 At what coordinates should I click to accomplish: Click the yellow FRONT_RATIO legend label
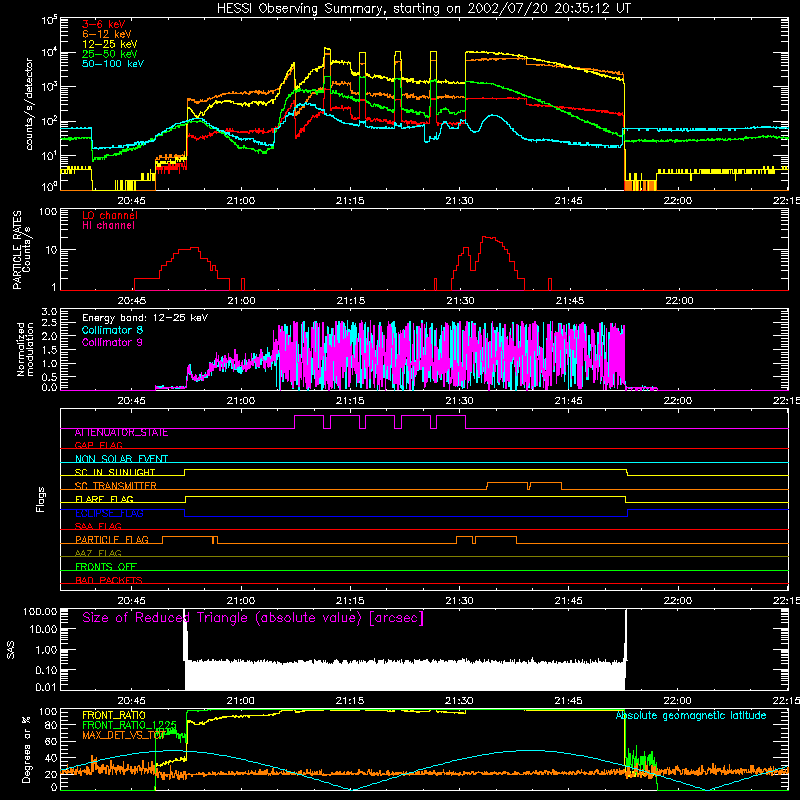click(114, 715)
